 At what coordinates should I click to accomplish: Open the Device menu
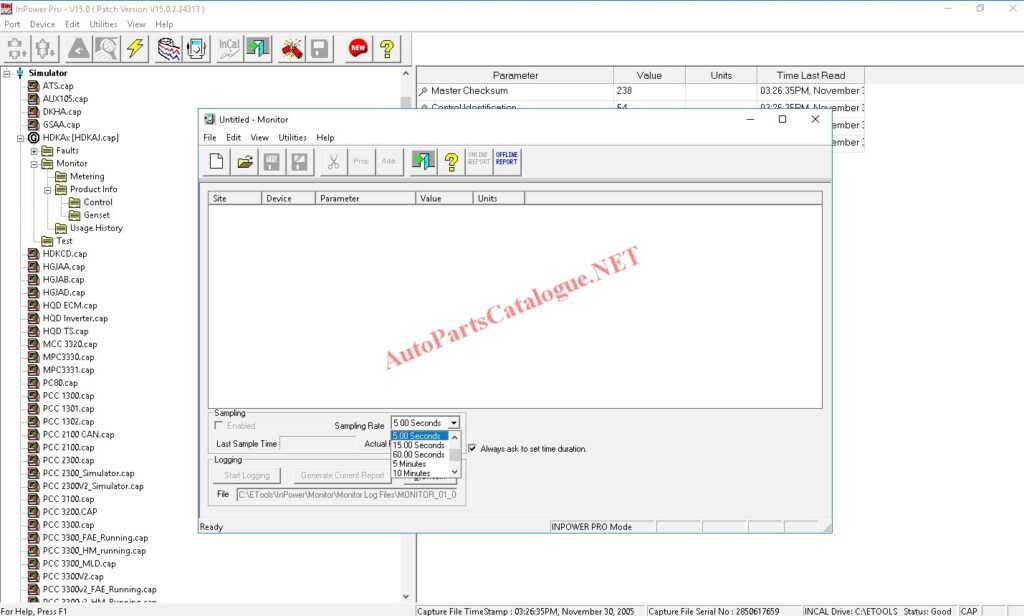[x=41, y=23]
